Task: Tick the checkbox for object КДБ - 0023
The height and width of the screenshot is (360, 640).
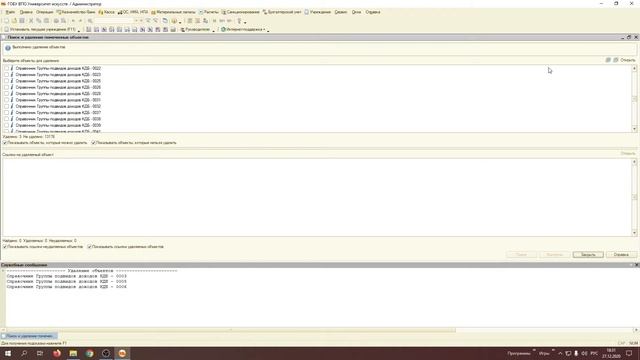Action: [x=6, y=75]
